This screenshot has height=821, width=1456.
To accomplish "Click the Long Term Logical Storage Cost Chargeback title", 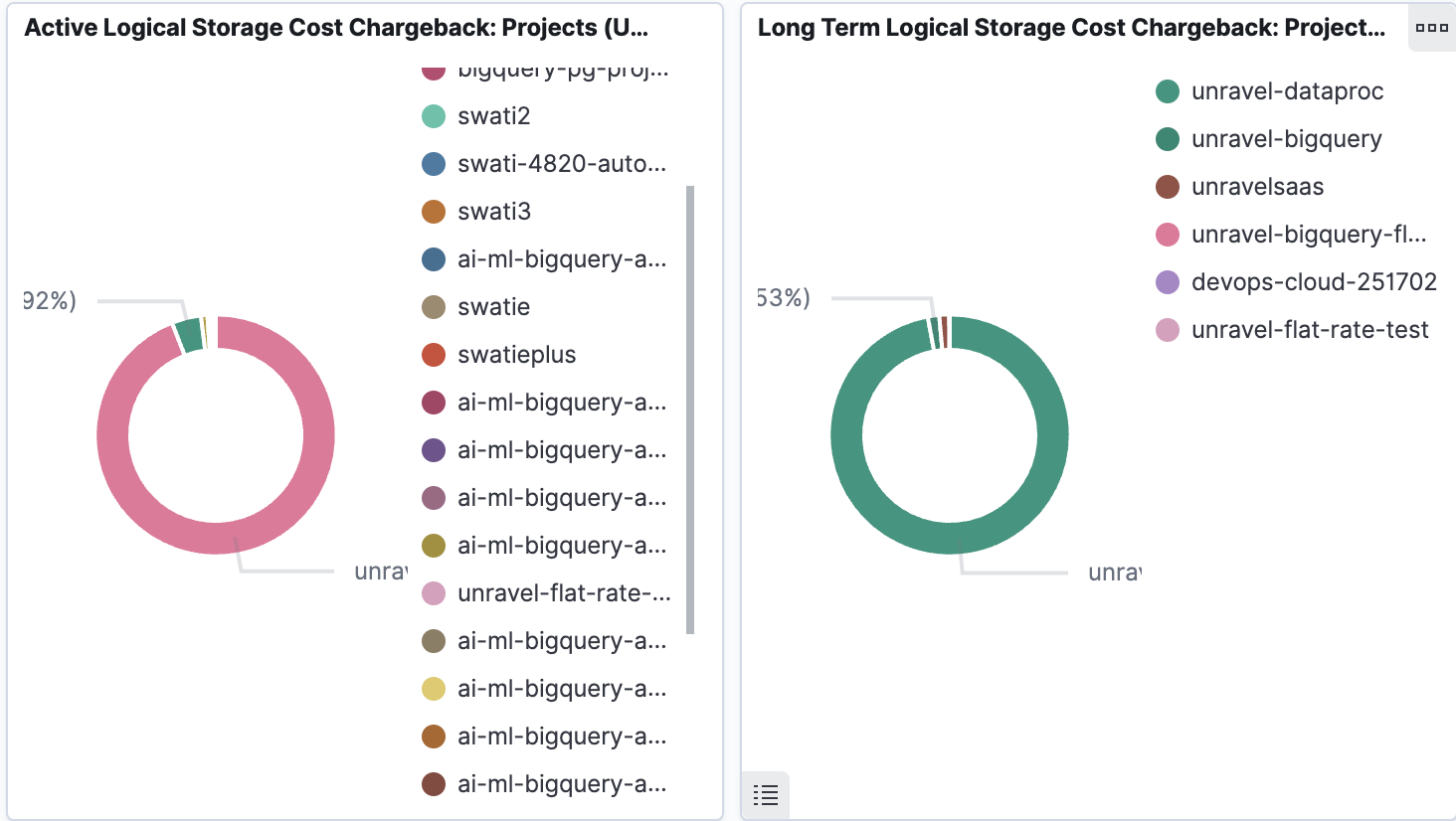I will tap(1071, 28).
